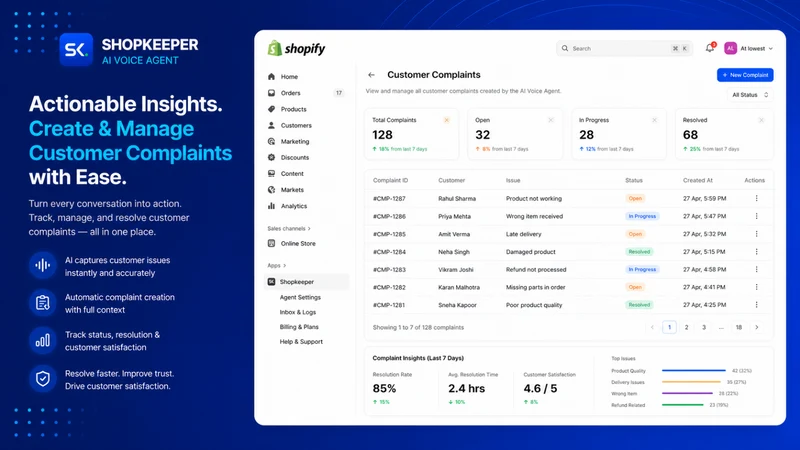Click the Open status badge for #CMP-1287
The width and height of the screenshot is (800, 450).
click(x=635, y=198)
